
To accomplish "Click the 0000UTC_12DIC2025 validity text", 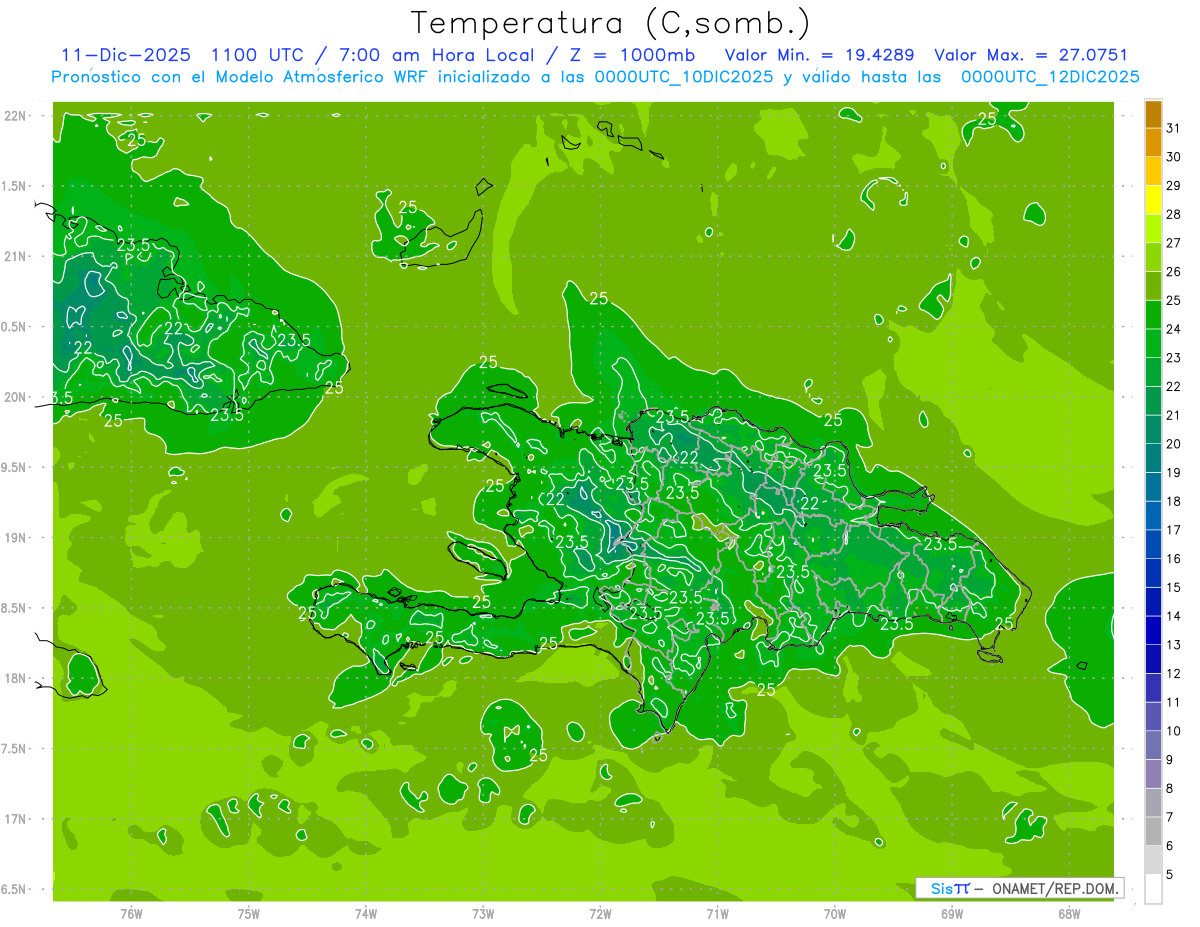I will coord(1050,77).
